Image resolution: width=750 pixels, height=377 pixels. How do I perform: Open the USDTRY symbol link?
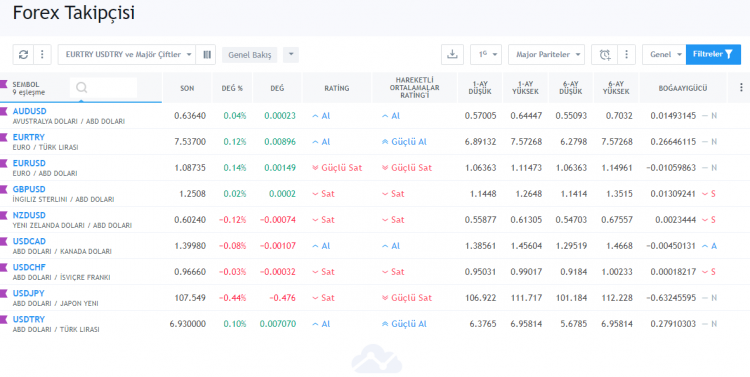[29, 319]
